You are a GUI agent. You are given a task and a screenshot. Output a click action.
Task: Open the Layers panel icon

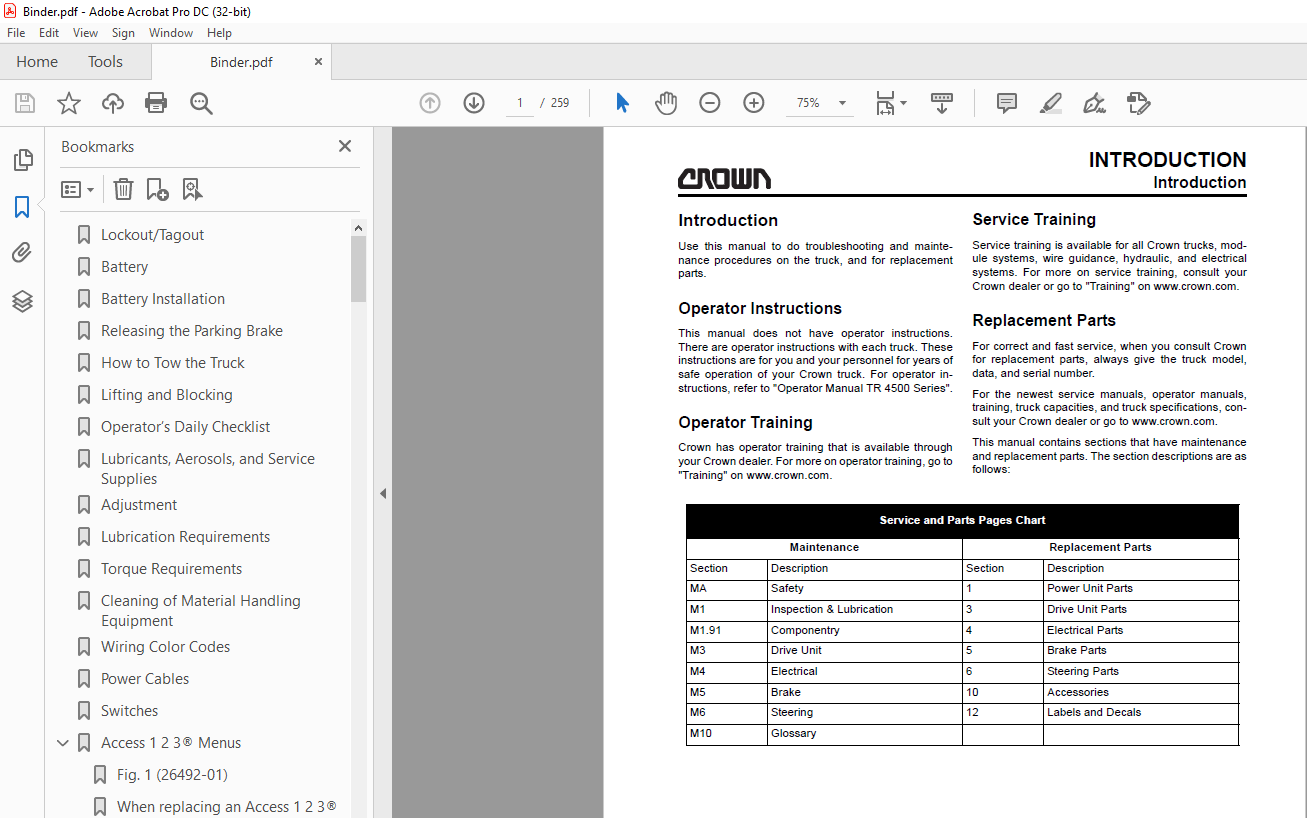(22, 301)
